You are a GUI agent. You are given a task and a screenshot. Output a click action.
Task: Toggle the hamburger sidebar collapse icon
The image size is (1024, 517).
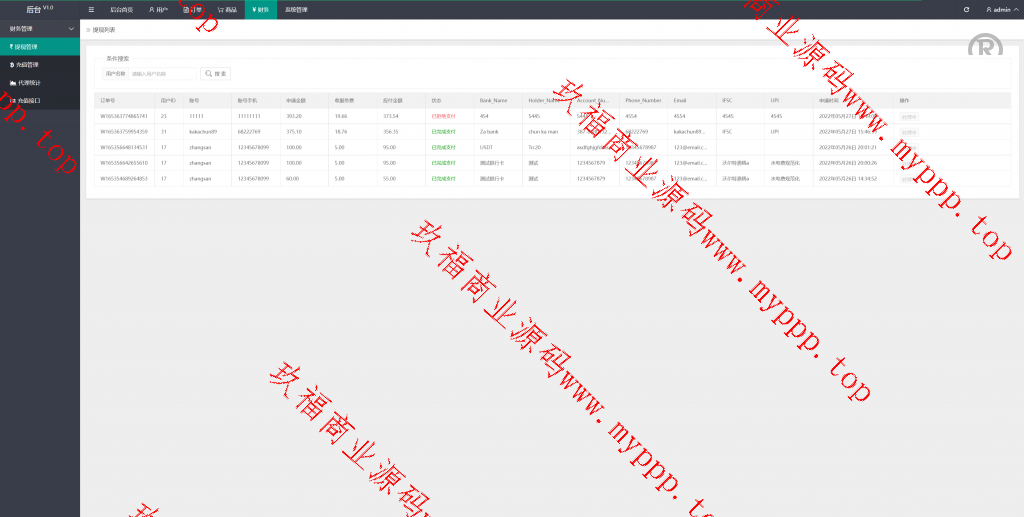click(91, 9)
